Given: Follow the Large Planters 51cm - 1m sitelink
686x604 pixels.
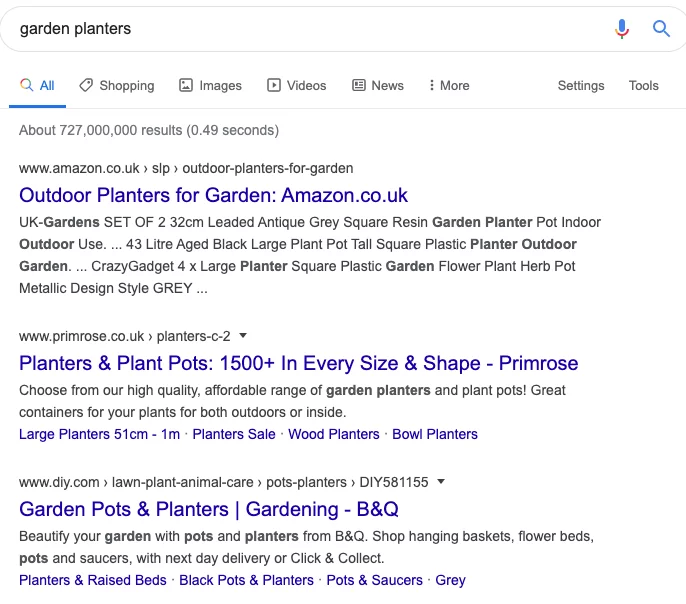Looking at the screenshot, I should pyautogui.click(x=100, y=434).
